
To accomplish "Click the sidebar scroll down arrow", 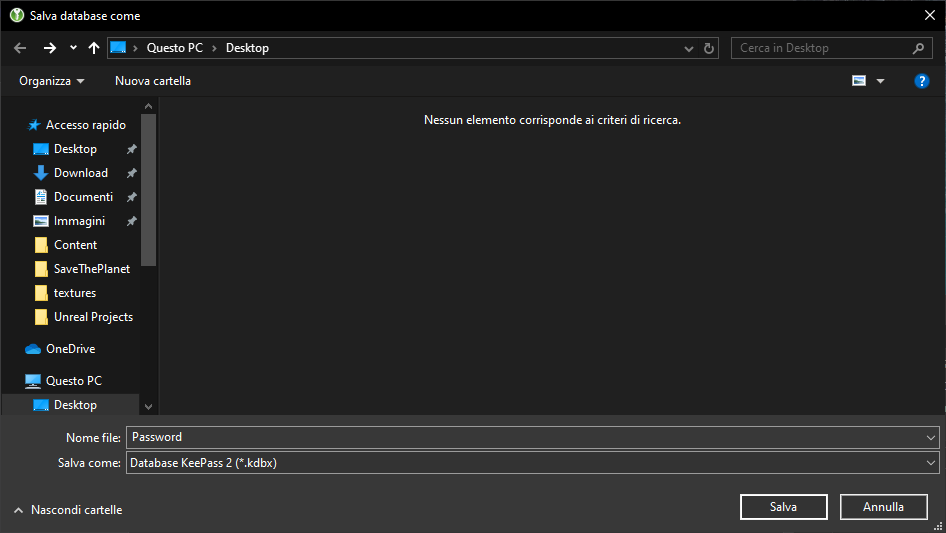I will coord(149,406).
